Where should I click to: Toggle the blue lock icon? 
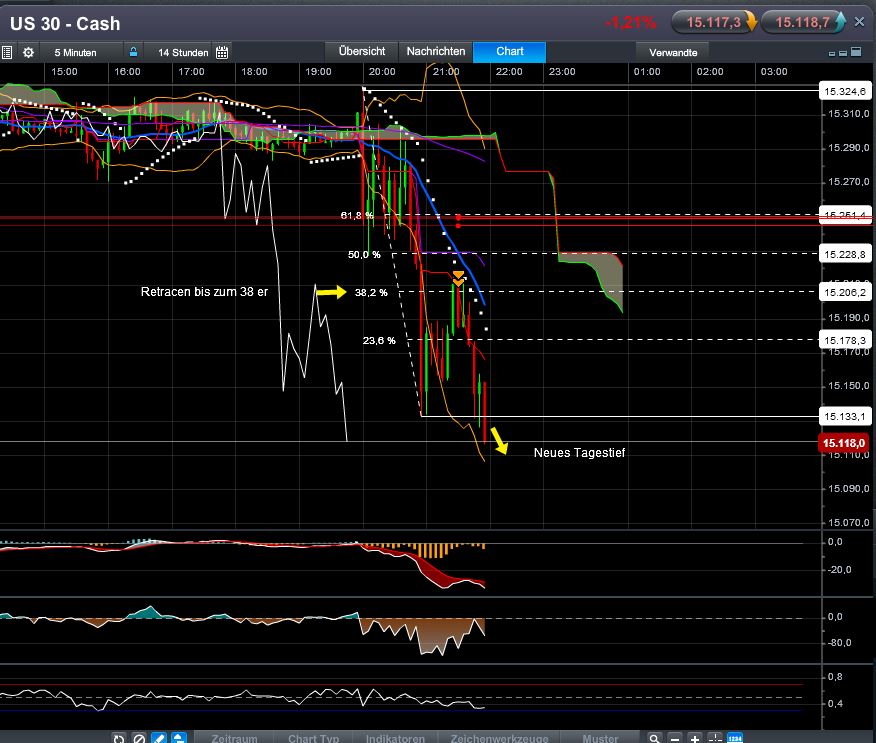pos(134,52)
